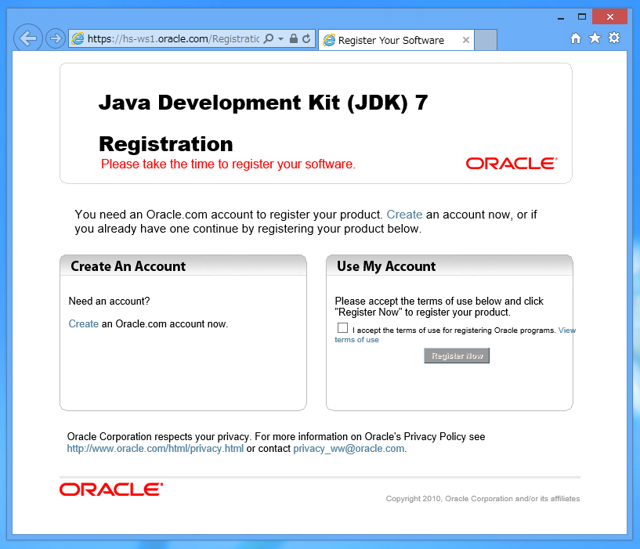Image resolution: width=640 pixels, height=549 pixels.
Task: Click the Use My Account heading
Action: point(386,266)
